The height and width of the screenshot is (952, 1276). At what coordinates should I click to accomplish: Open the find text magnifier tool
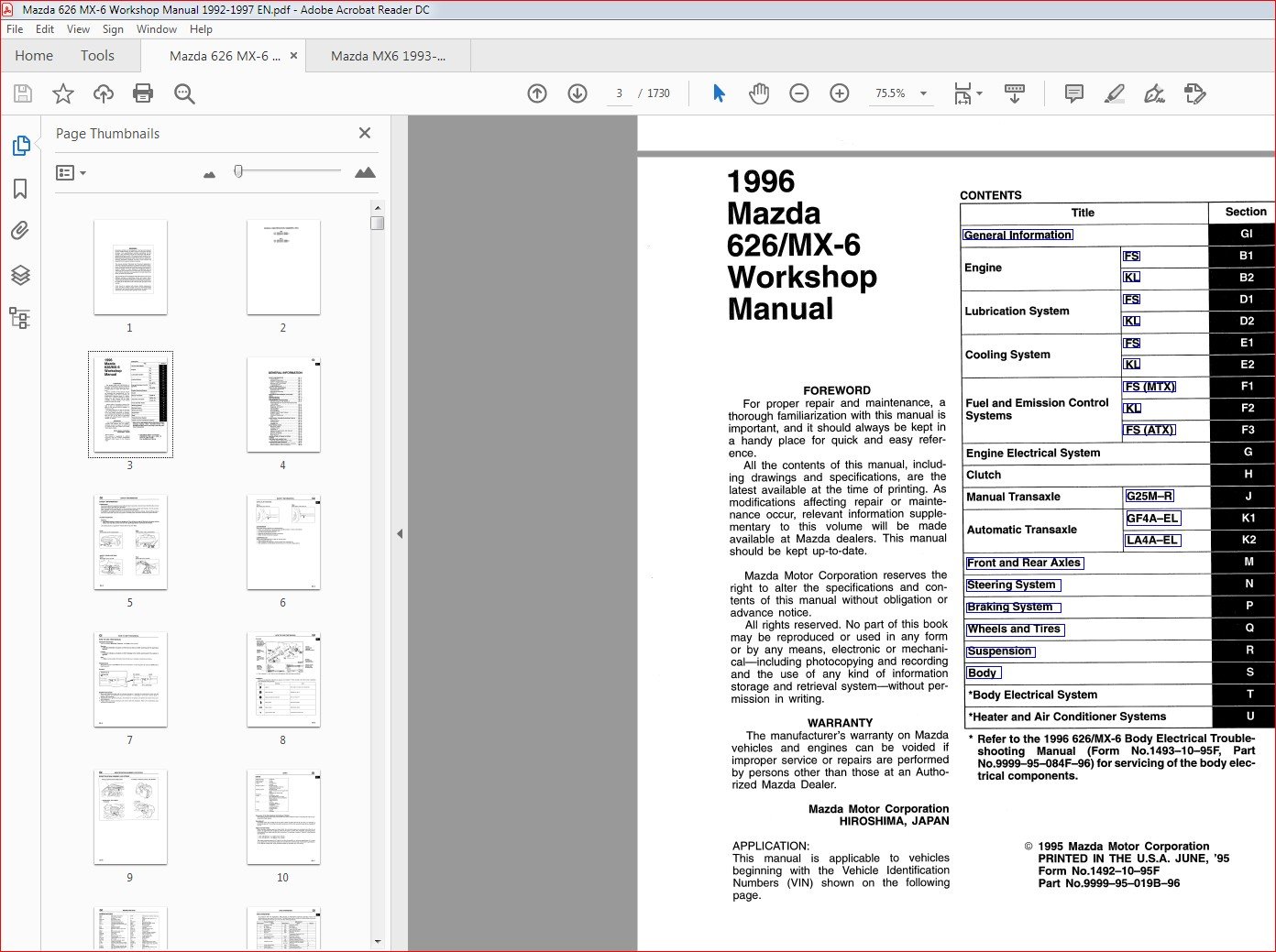(x=184, y=93)
